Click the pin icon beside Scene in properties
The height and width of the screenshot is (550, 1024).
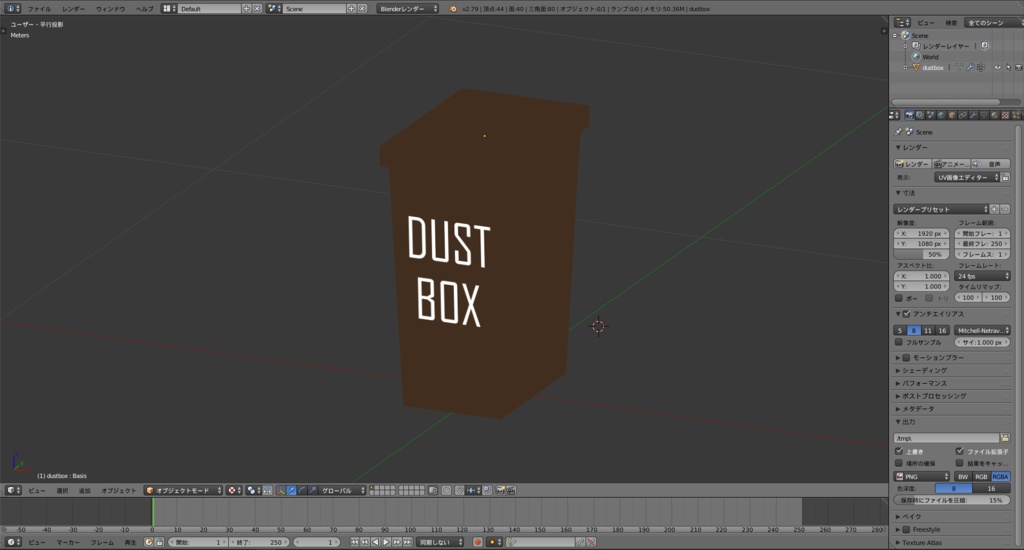(x=899, y=132)
